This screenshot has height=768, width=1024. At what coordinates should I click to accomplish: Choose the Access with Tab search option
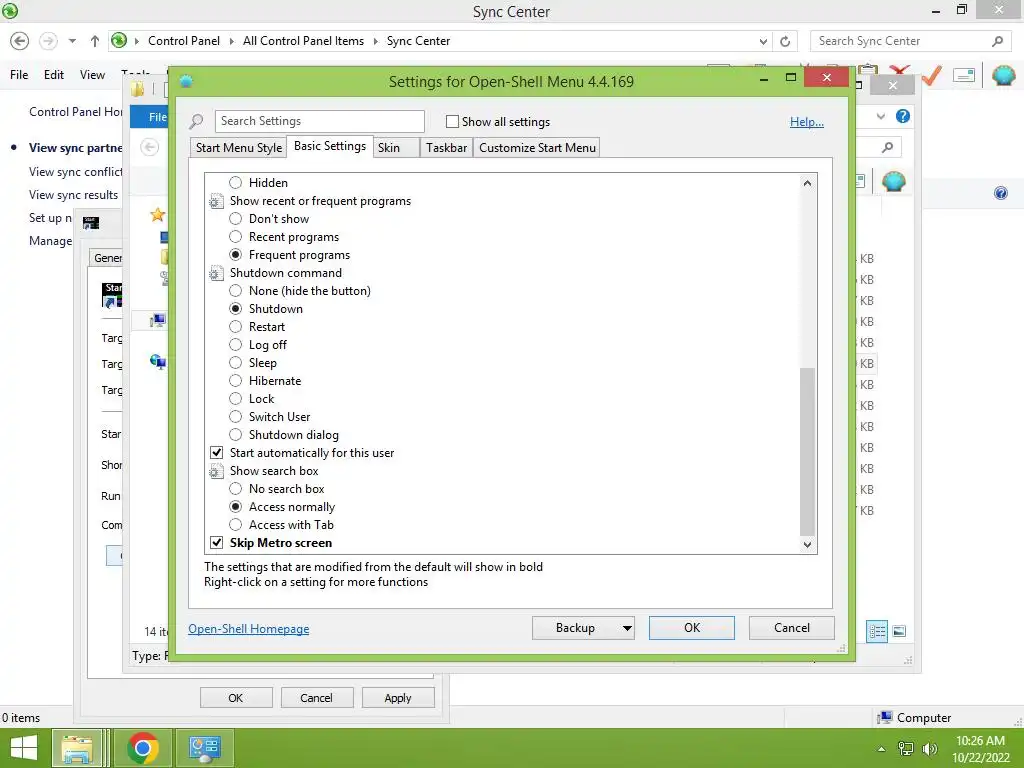pyautogui.click(x=236, y=525)
